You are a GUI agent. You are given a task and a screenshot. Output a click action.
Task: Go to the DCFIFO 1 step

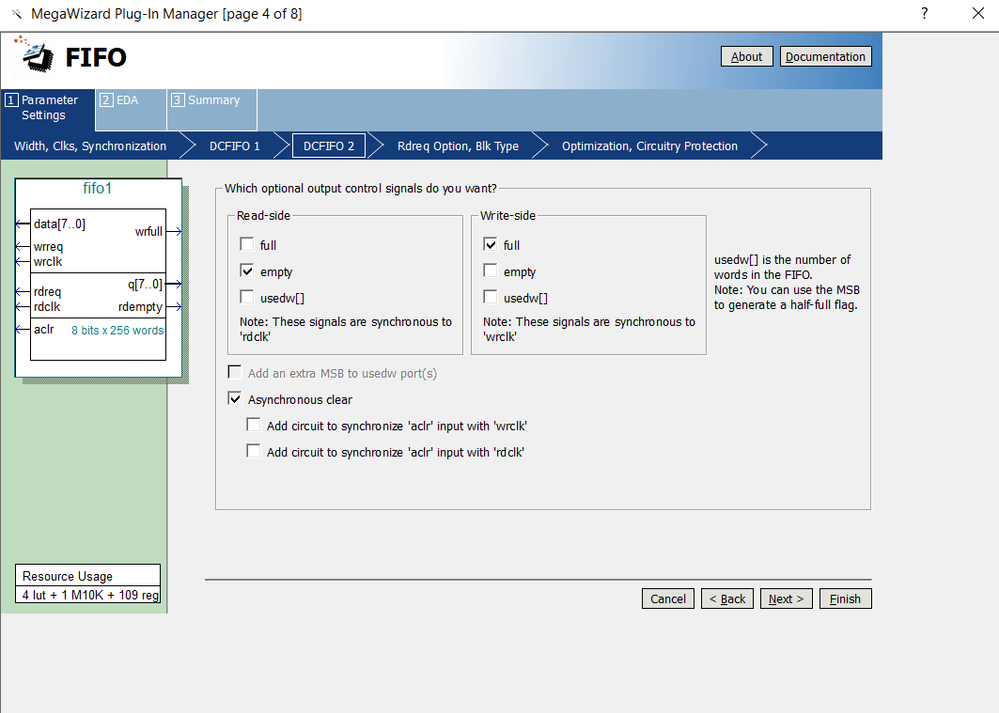(x=234, y=146)
